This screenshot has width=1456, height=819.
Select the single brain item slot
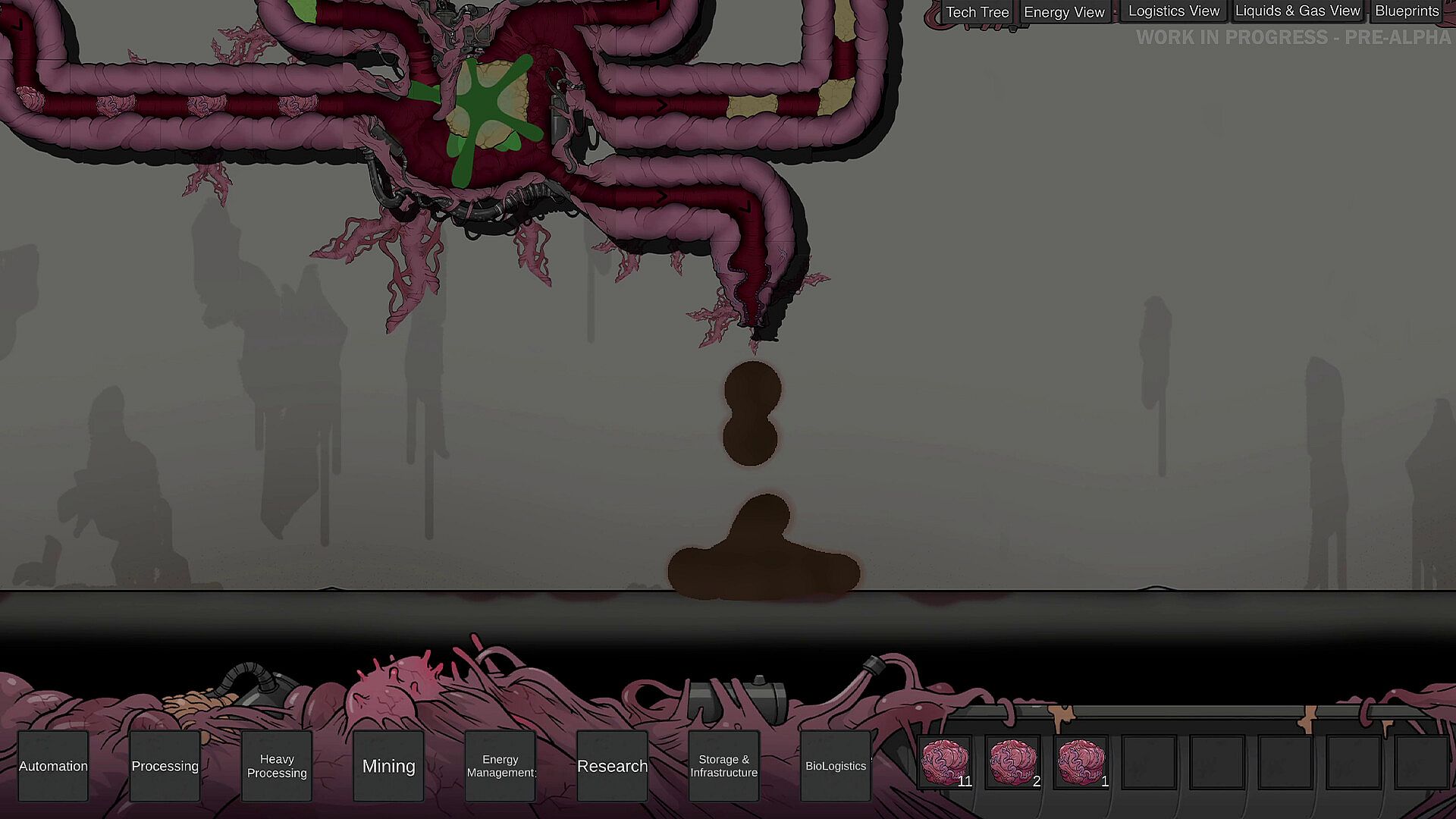(1081, 762)
